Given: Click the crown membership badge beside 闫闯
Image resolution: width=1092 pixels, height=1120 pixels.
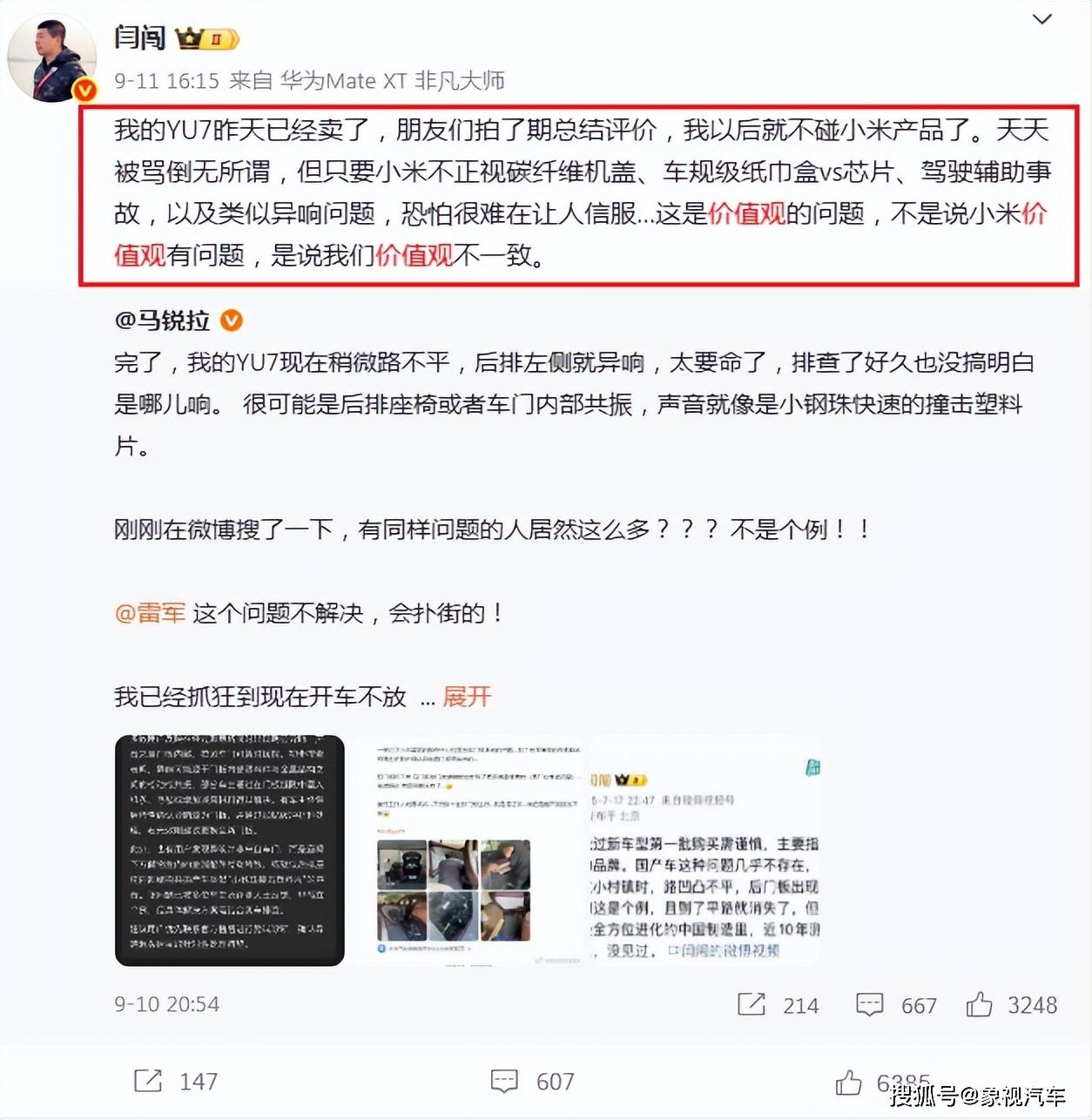Looking at the screenshot, I should [207, 39].
